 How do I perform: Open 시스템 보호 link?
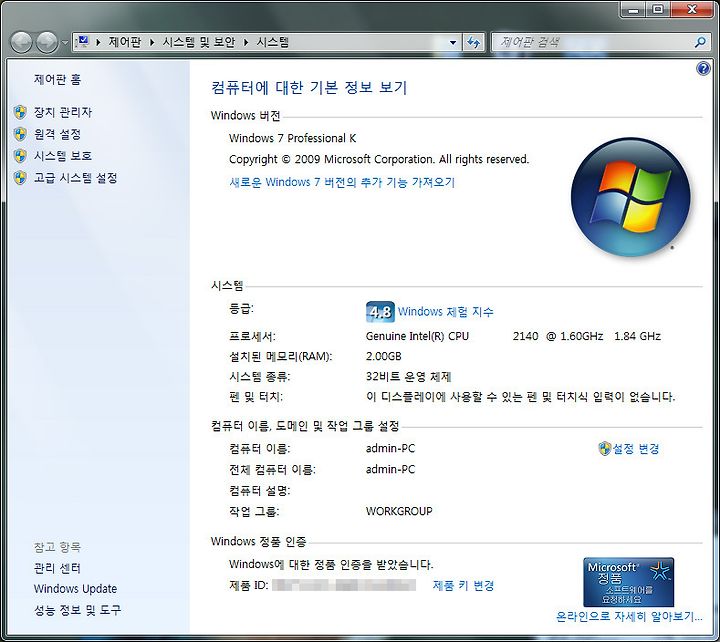[x=63, y=156]
